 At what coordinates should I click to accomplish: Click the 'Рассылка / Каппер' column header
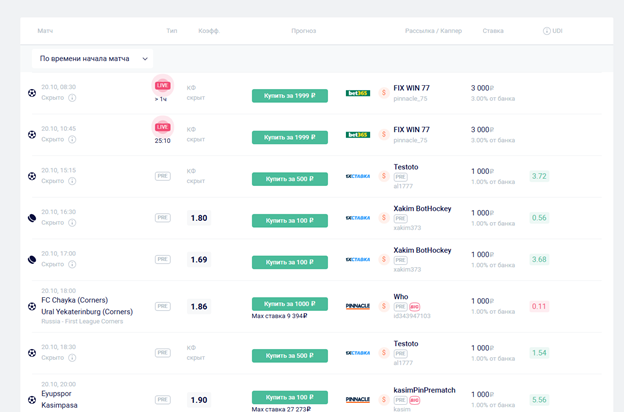(433, 31)
